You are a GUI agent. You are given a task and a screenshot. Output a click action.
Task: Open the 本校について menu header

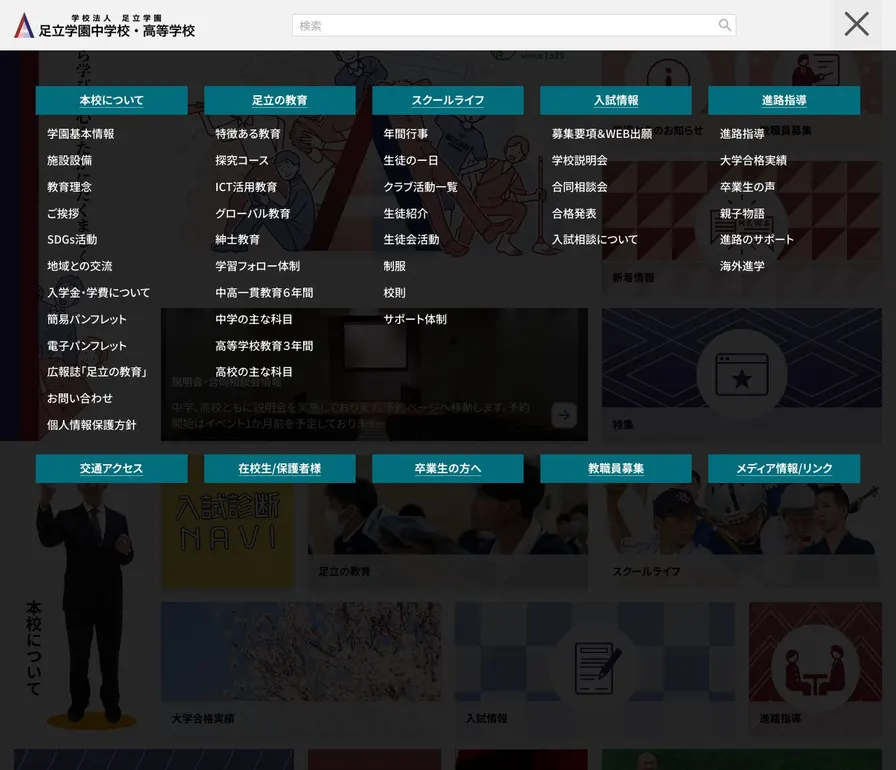coord(111,101)
